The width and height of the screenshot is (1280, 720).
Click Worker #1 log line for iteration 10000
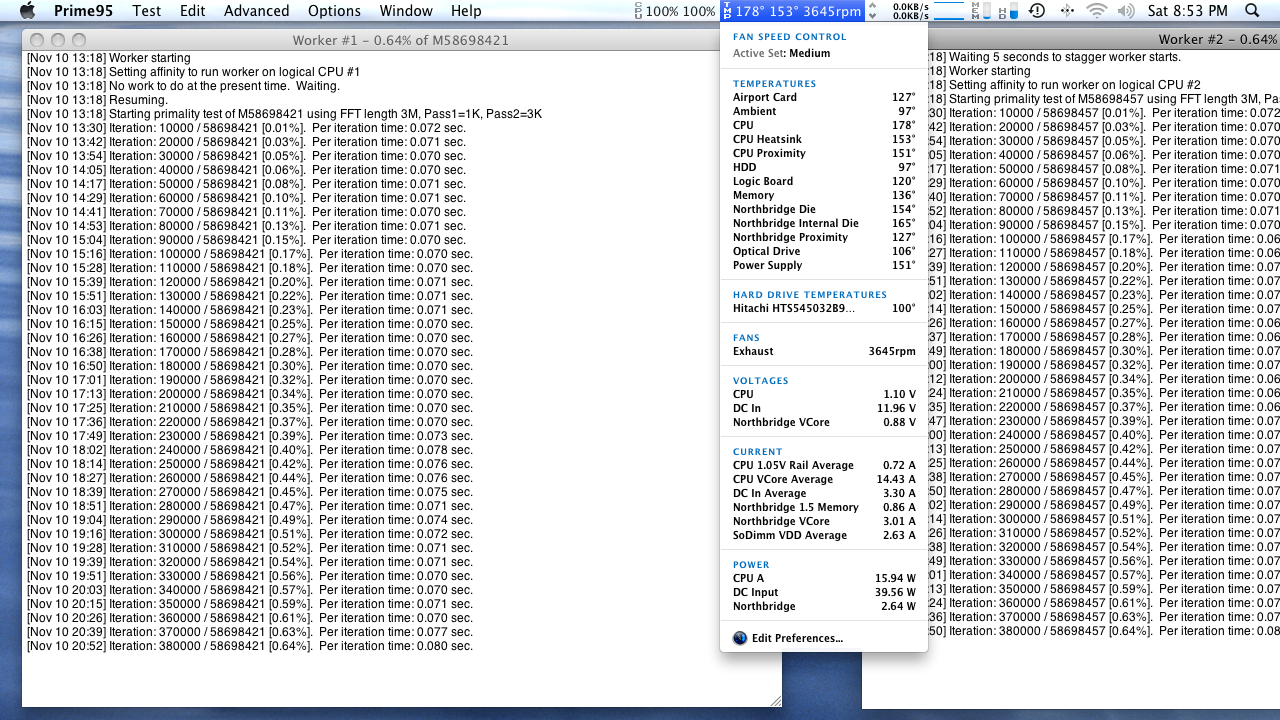click(x=246, y=128)
